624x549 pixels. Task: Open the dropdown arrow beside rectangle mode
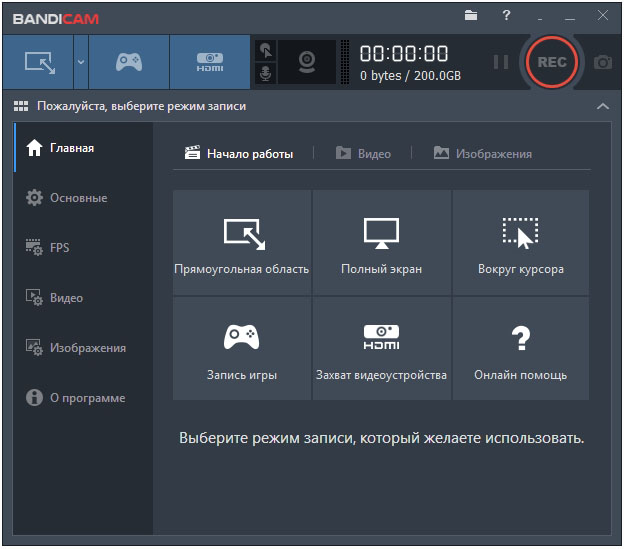coord(81,62)
